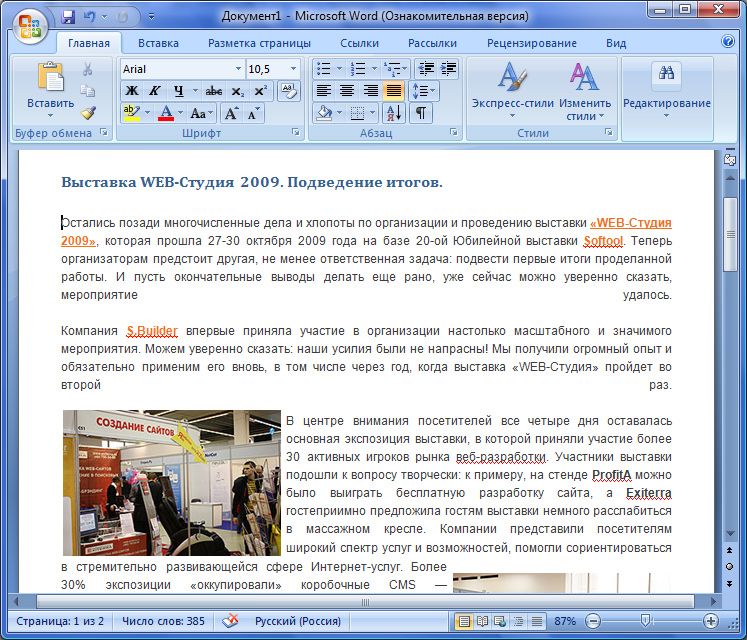Screen dimensions: 747x640
Task: Open the font name Arial dropdown
Action: point(238,69)
